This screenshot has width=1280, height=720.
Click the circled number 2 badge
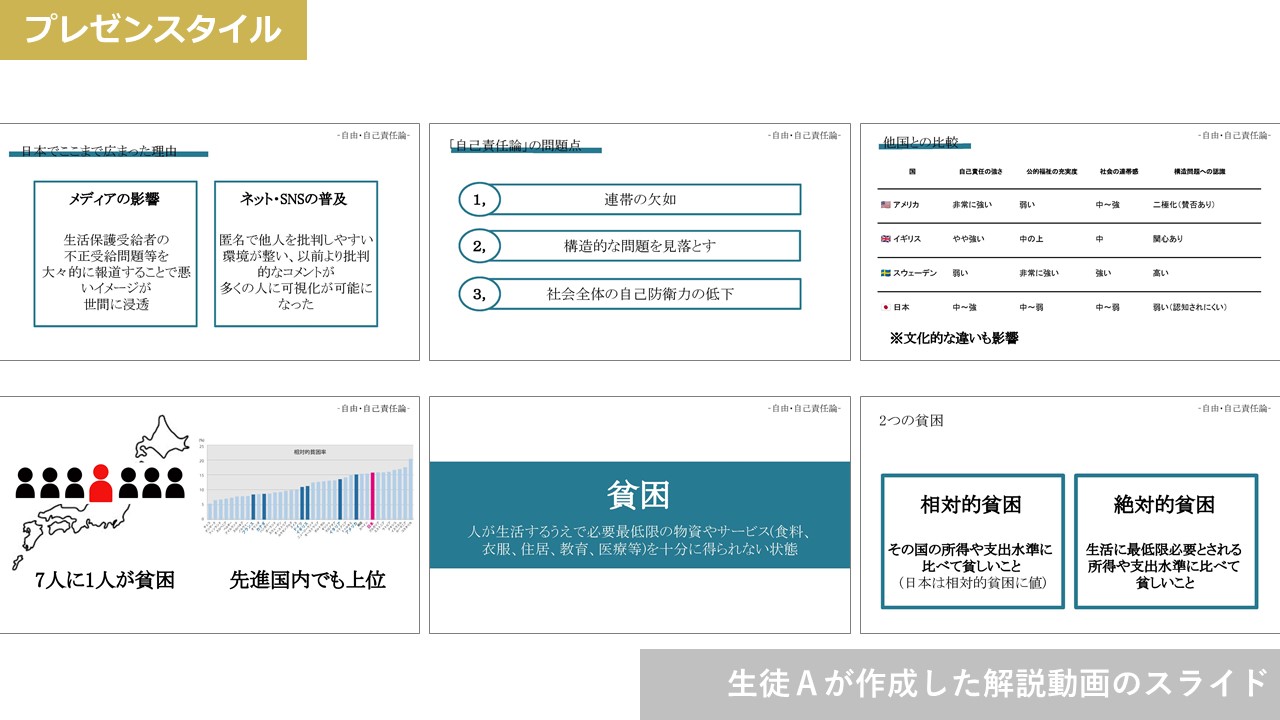pos(479,246)
